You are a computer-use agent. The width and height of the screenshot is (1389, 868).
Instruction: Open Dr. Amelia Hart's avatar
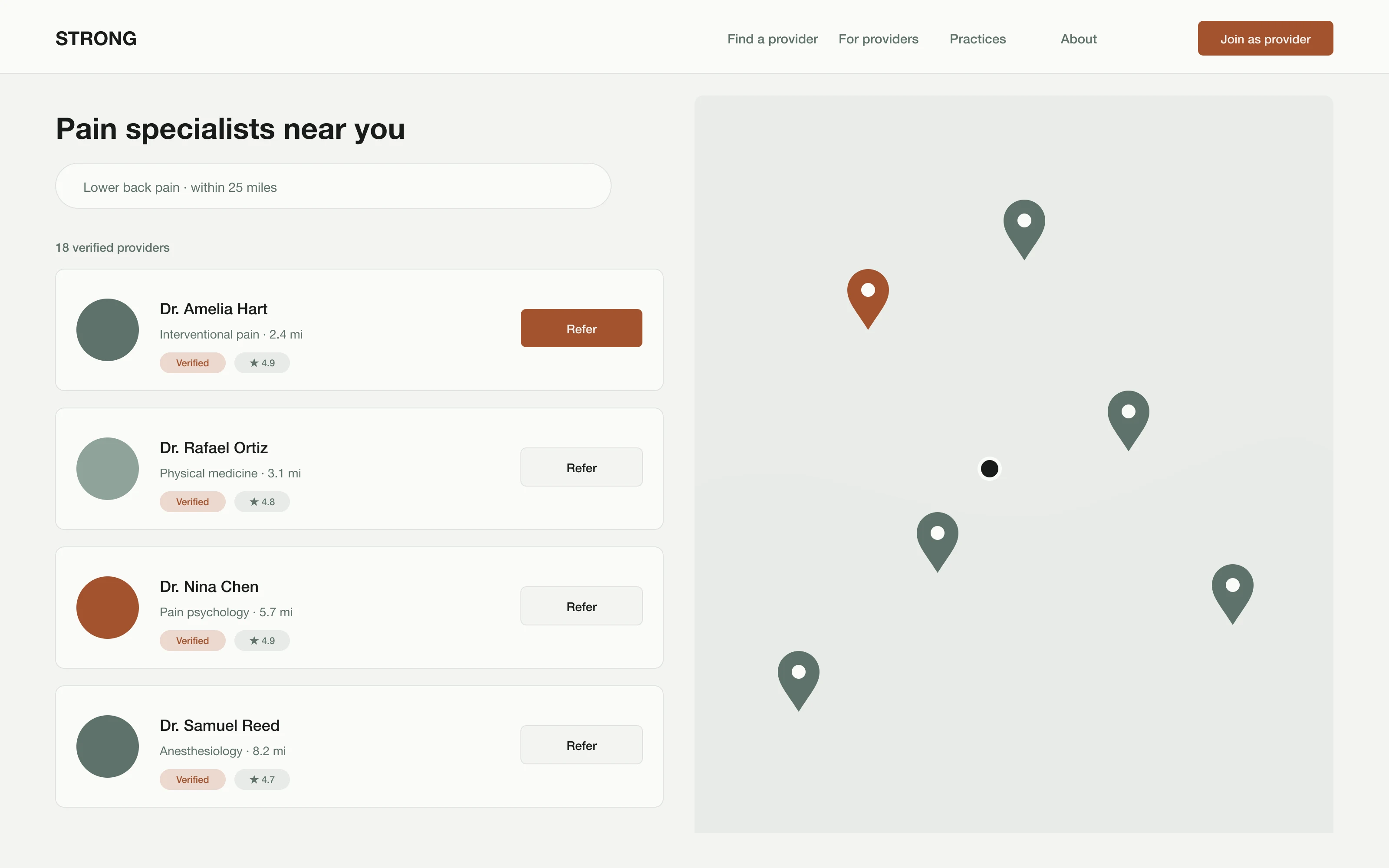pos(107,329)
